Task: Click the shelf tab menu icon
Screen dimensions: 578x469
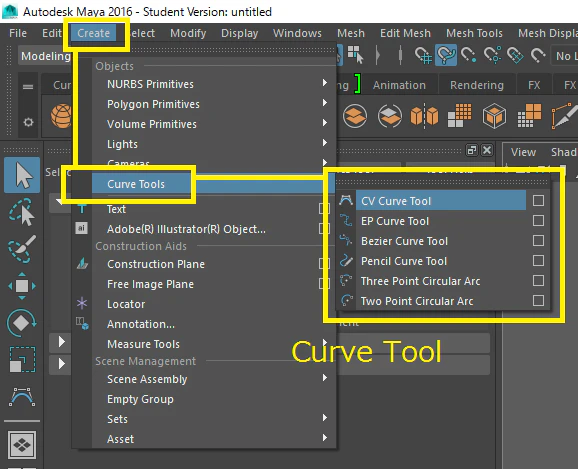Action: 28,87
